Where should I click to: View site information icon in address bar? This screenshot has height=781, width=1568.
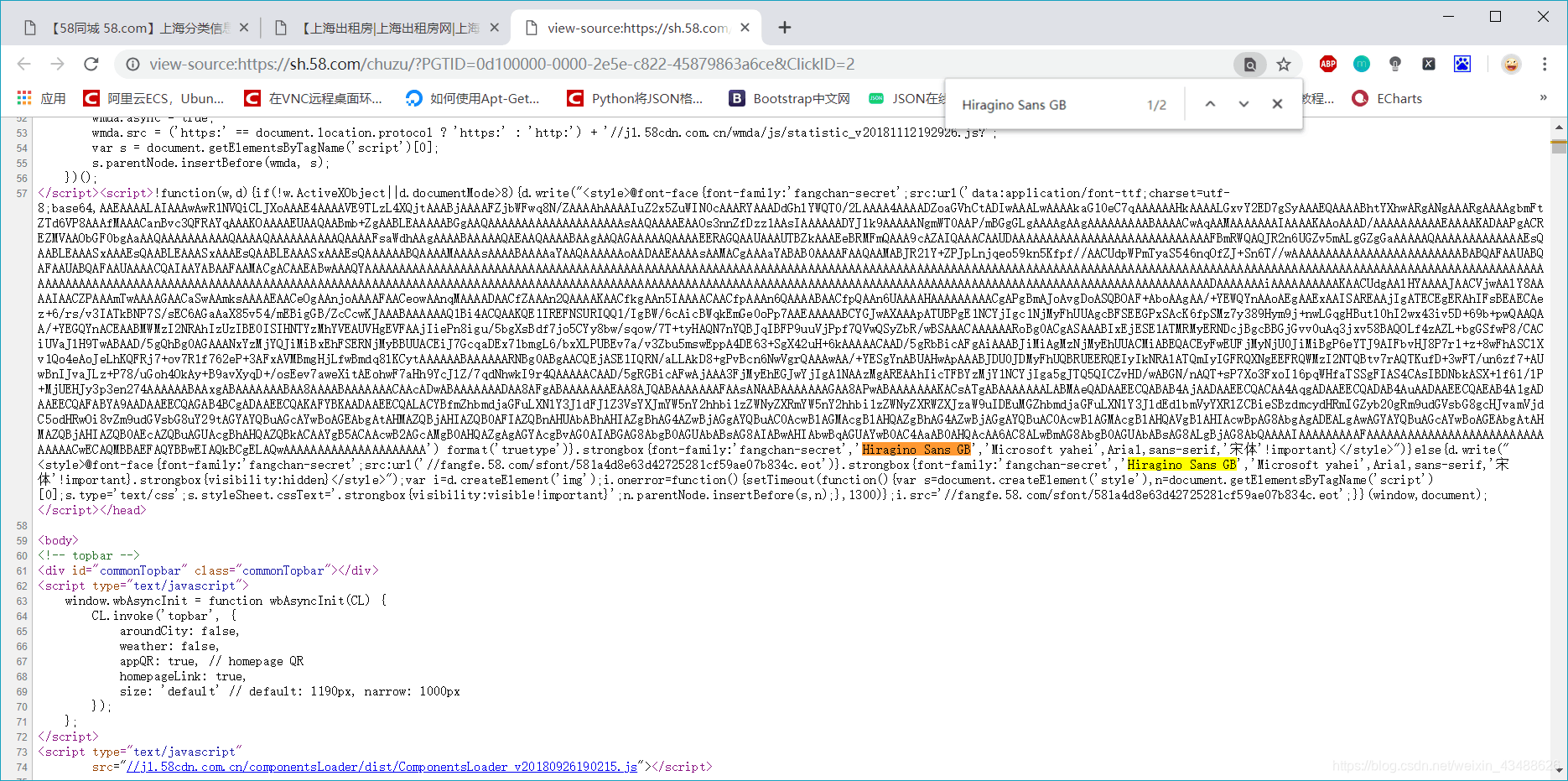pyautogui.click(x=132, y=64)
